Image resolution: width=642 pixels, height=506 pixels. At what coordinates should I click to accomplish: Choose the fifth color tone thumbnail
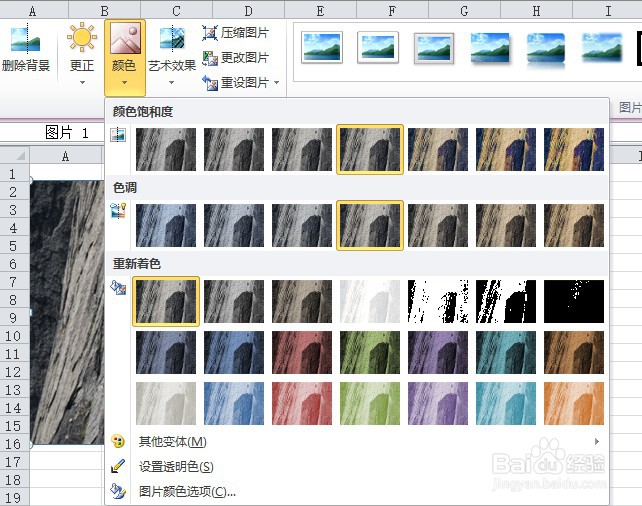(438, 226)
